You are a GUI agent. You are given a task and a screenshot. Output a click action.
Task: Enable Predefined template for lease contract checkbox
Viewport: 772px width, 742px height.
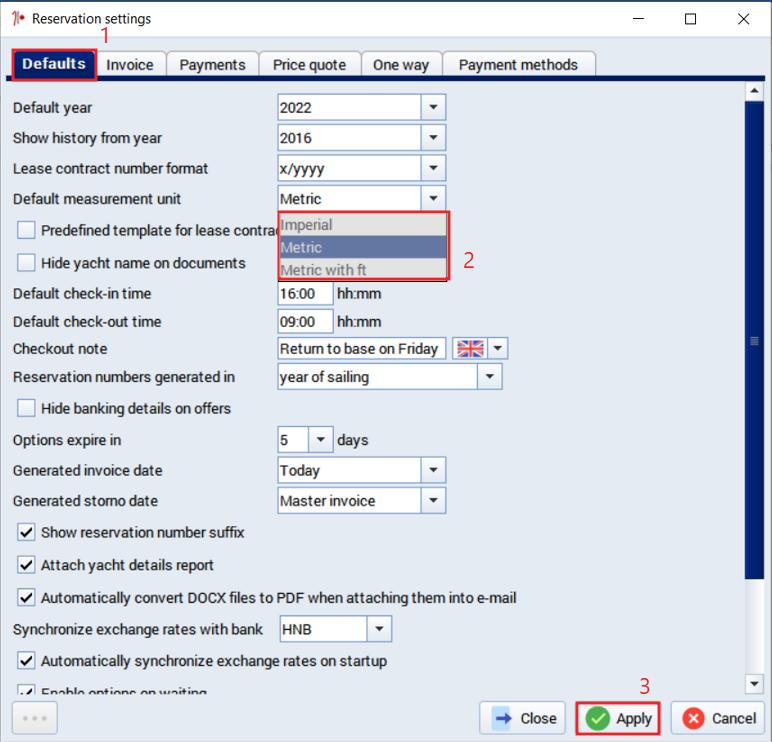pos(26,230)
